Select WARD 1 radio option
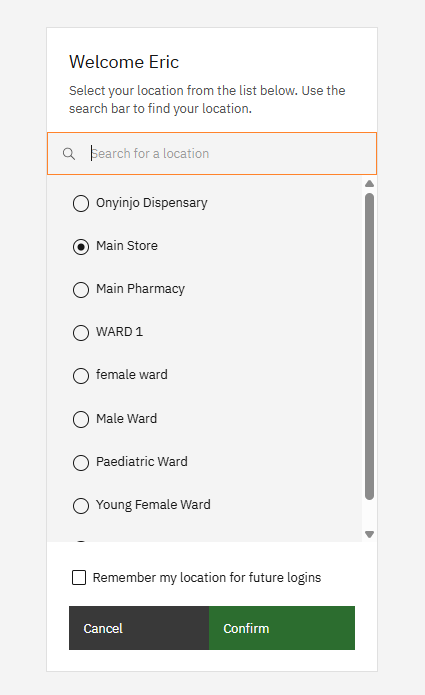This screenshot has height=695, width=425. pyautogui.click(x=81, y=332)
